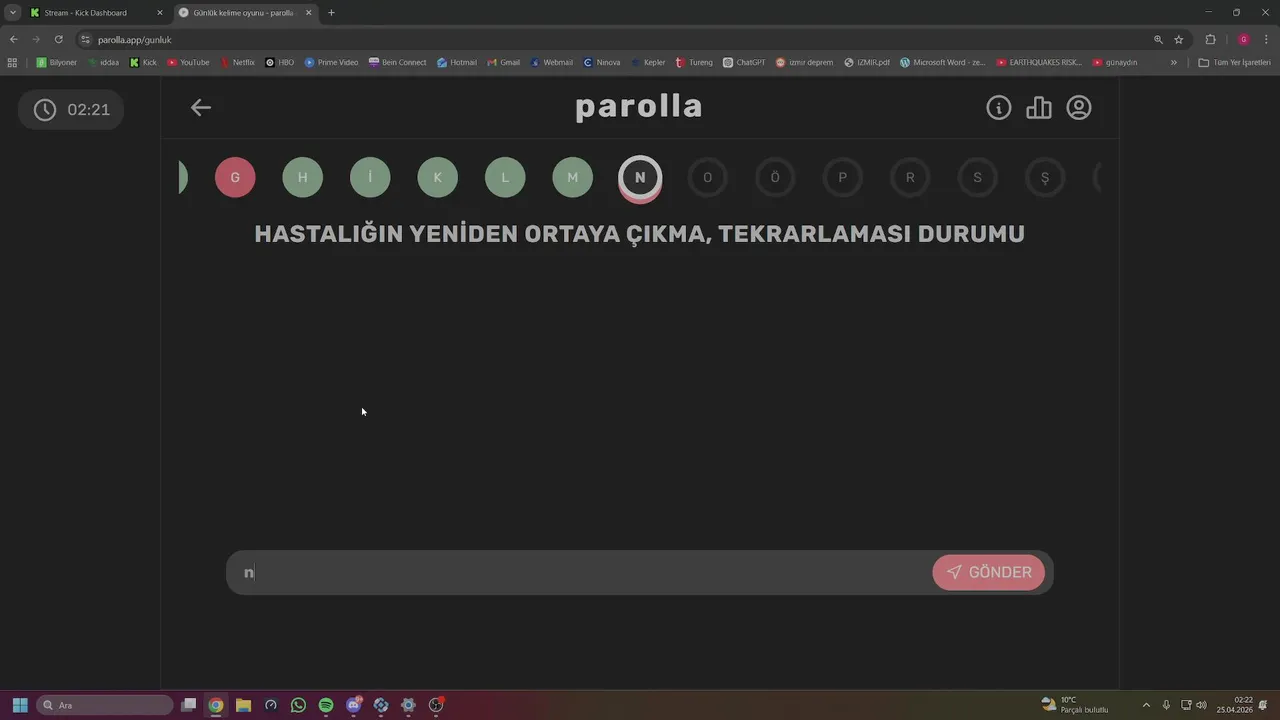1280x720 pixels.
Task: Select the green L letter circle
Action: point(505,178)
